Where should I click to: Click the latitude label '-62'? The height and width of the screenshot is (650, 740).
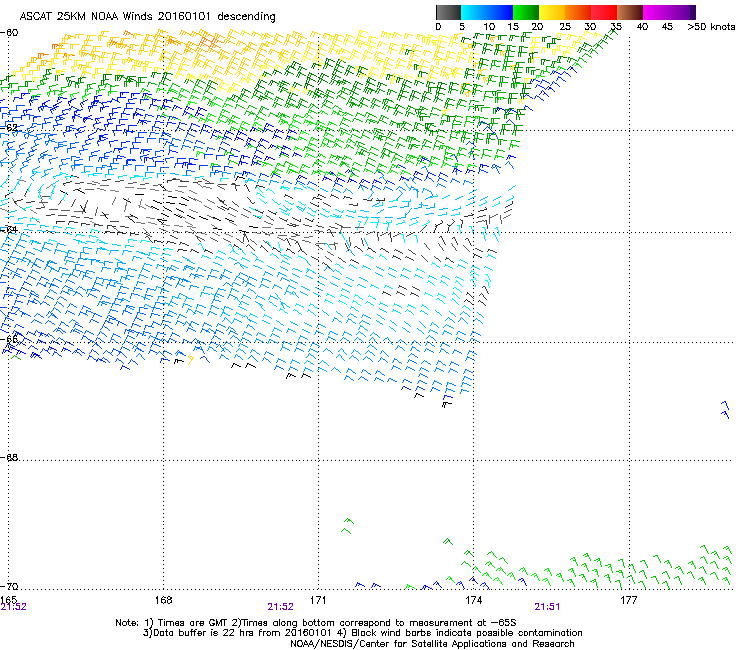click(x=9, y=127)
